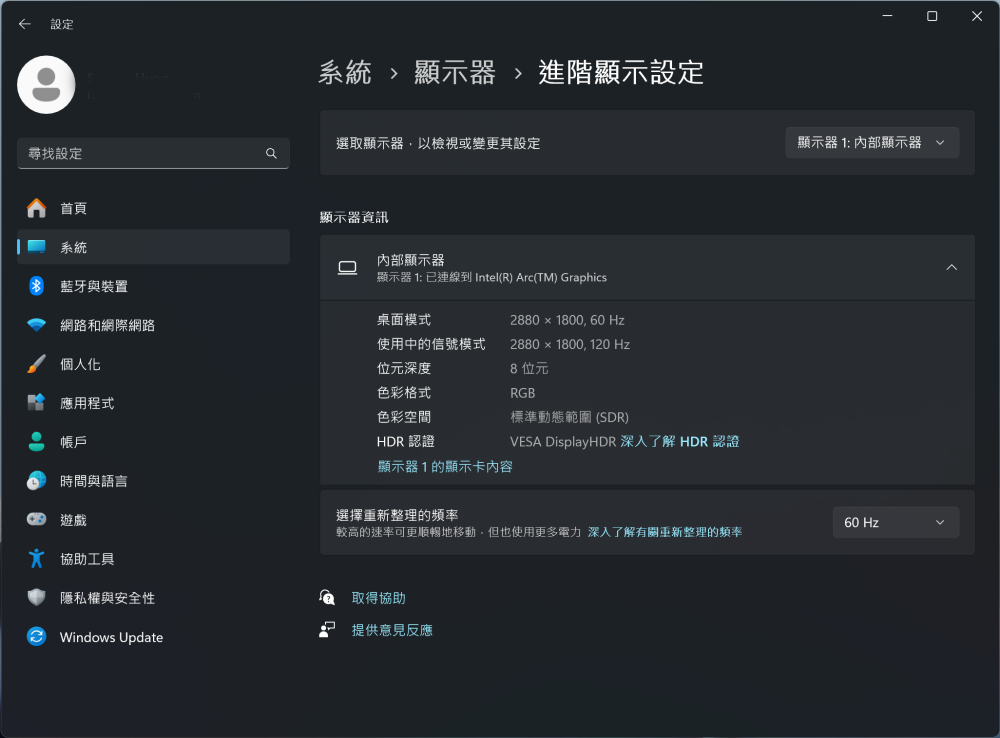Viewport: 1000px width, 738px height.
Task: Click the 個人化 paintbrush icon
Action: pyautogui.click(x=37, y=364)
